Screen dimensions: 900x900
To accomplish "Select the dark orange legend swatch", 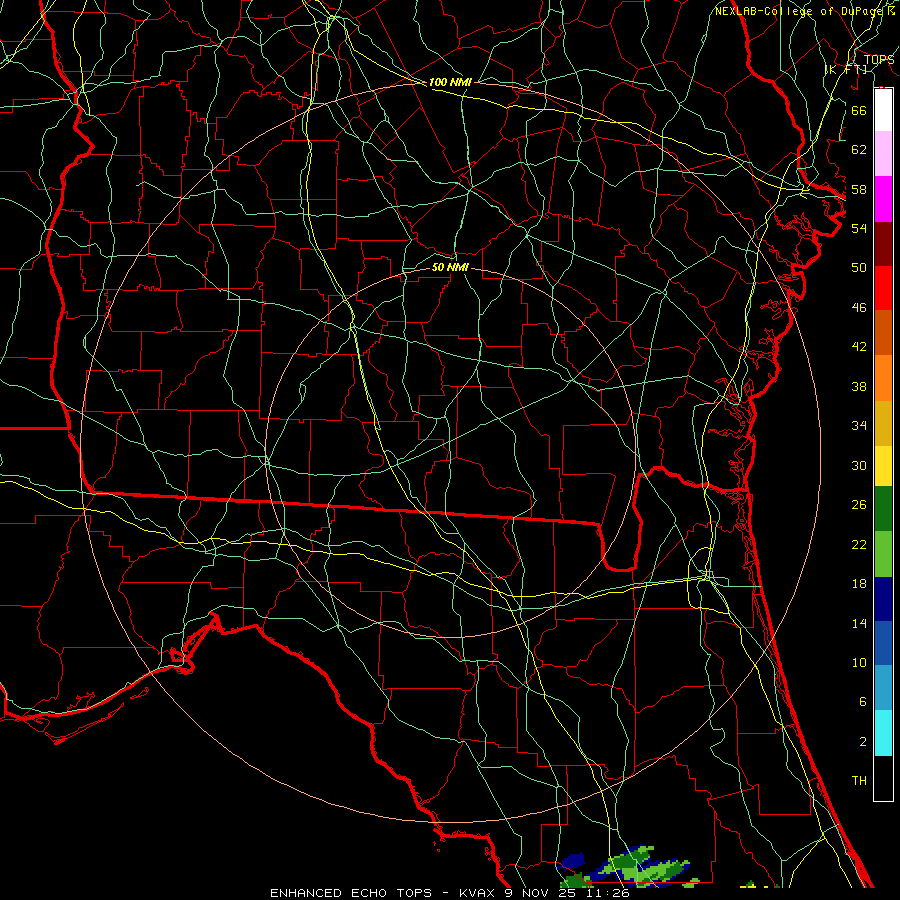I will [x=883, y=332].
